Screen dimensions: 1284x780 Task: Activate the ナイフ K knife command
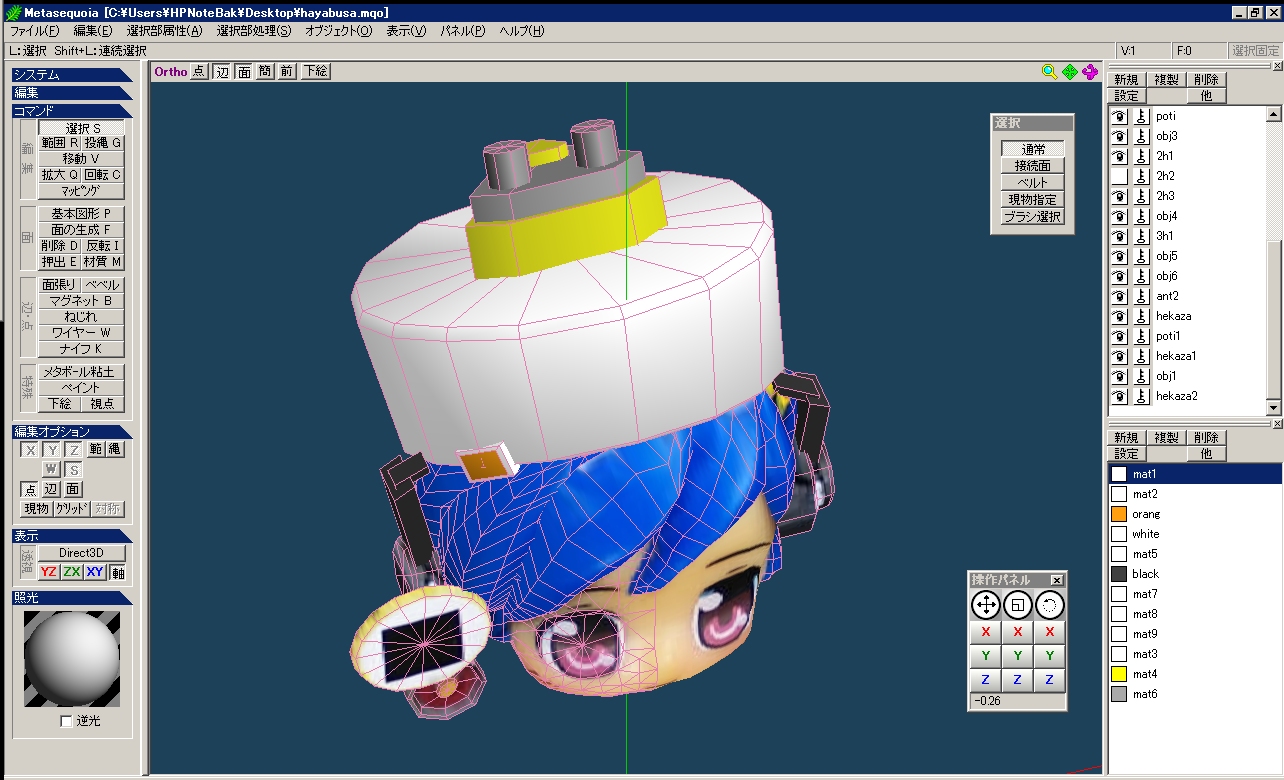(x=82, y=349)
